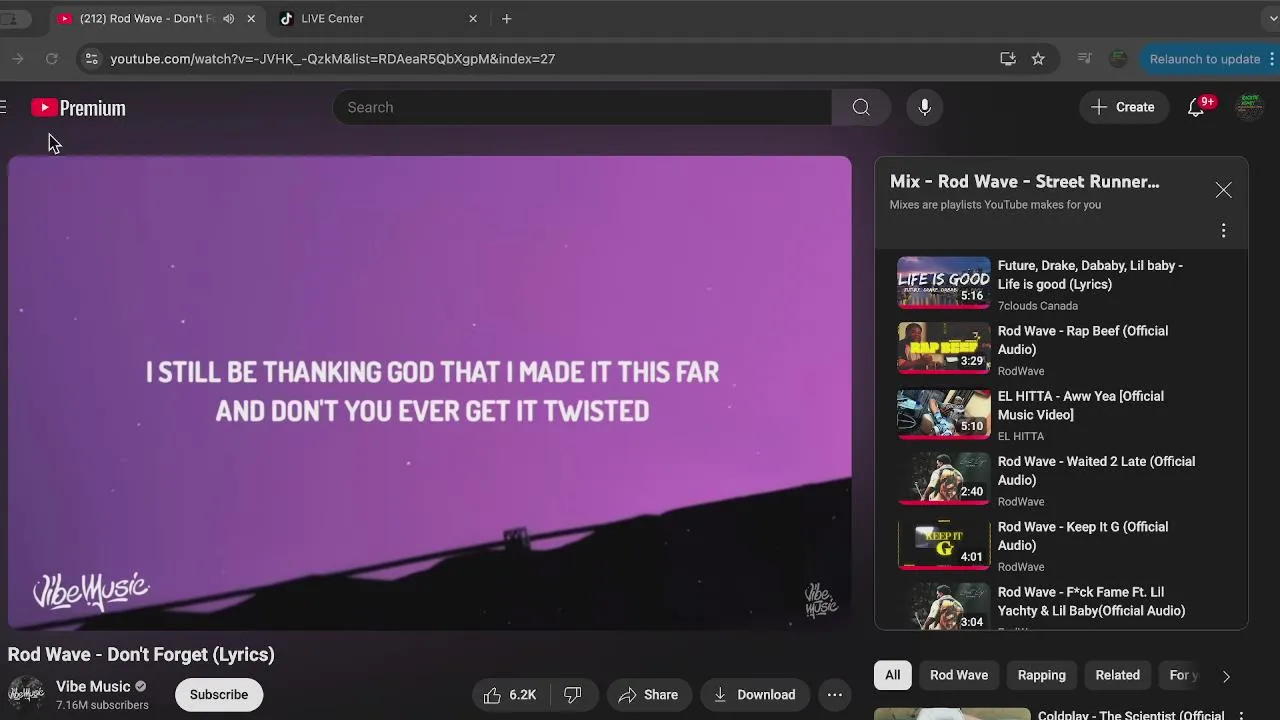Open the account avatar menu
The height and width of the screenshot is (720, 1280).
(x=1249, y=107)
